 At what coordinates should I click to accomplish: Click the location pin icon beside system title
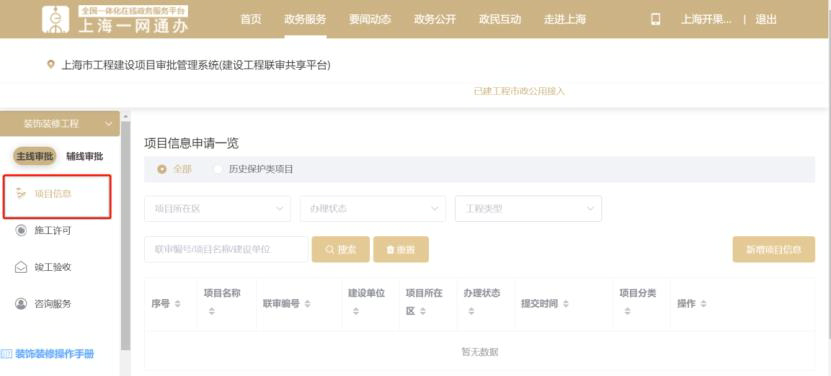coord(51,65)
